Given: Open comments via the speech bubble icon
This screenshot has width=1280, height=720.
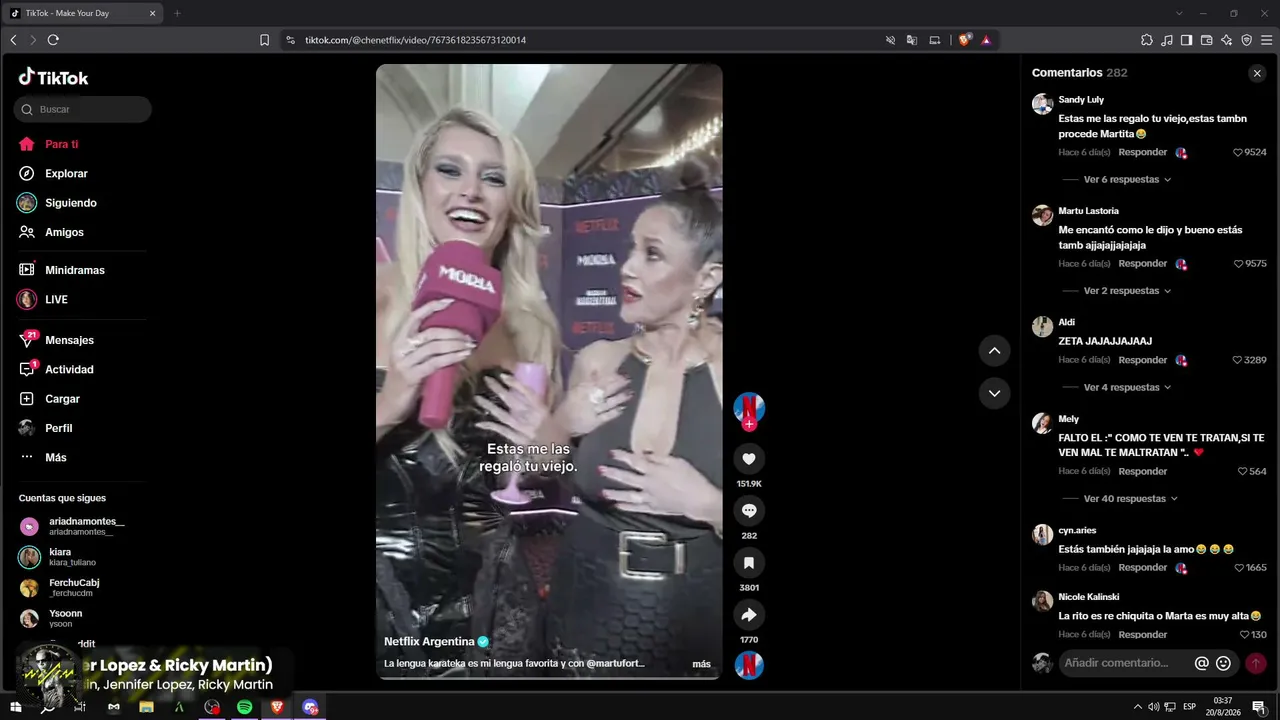Looking at the screenshot, I should 748,511.
